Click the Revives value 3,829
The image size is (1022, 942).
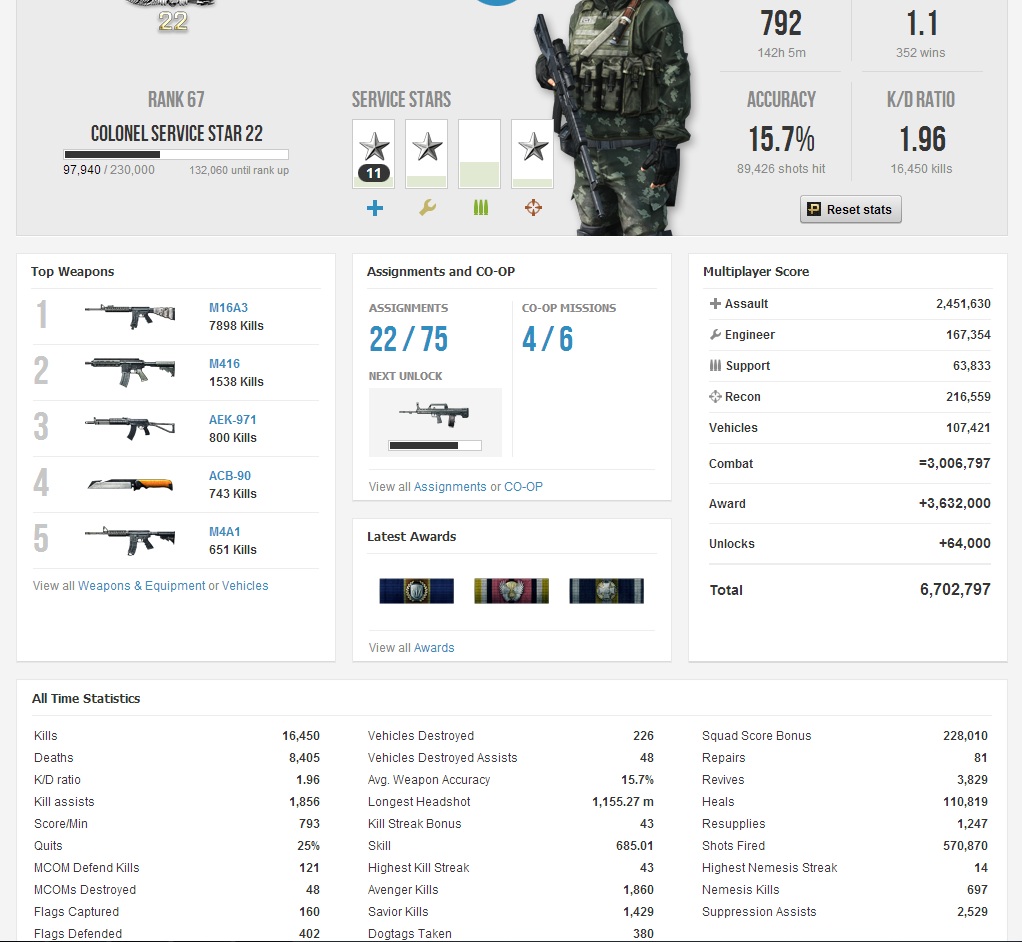(972, 780)
